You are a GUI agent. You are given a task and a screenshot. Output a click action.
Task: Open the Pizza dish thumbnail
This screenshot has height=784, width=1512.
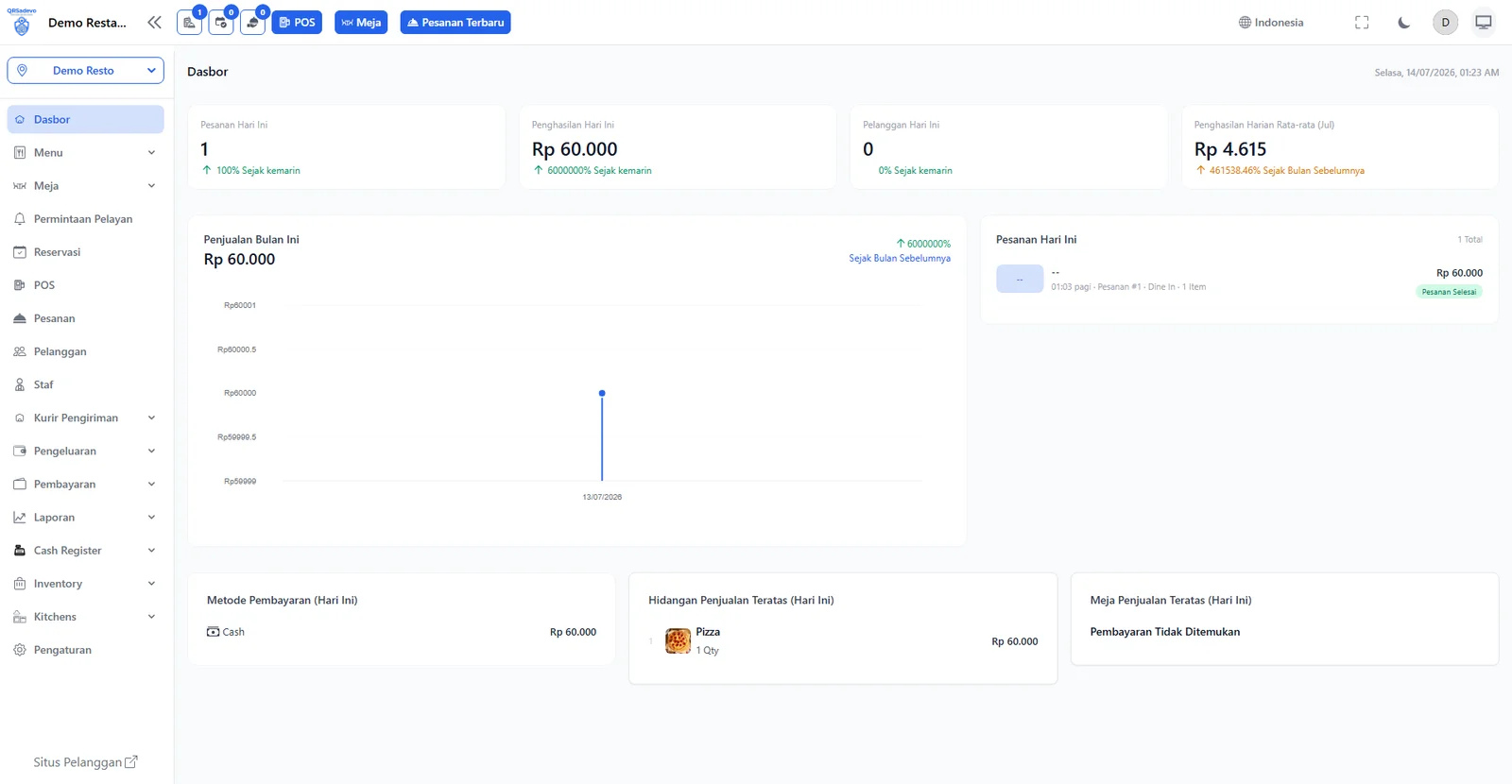coord(678,641)
